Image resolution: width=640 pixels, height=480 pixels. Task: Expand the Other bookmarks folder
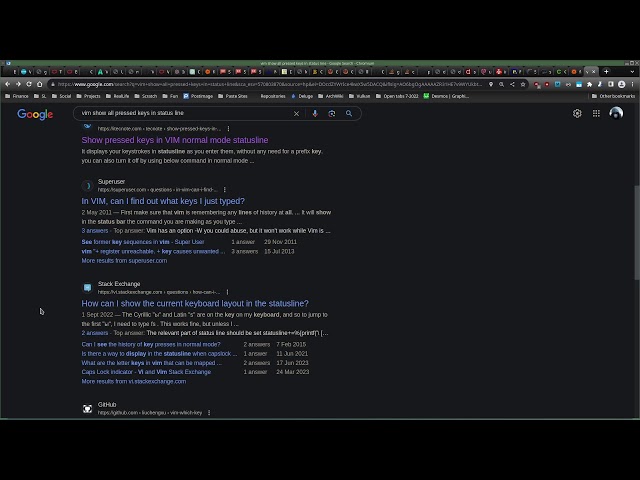click(x=613, y=96)
